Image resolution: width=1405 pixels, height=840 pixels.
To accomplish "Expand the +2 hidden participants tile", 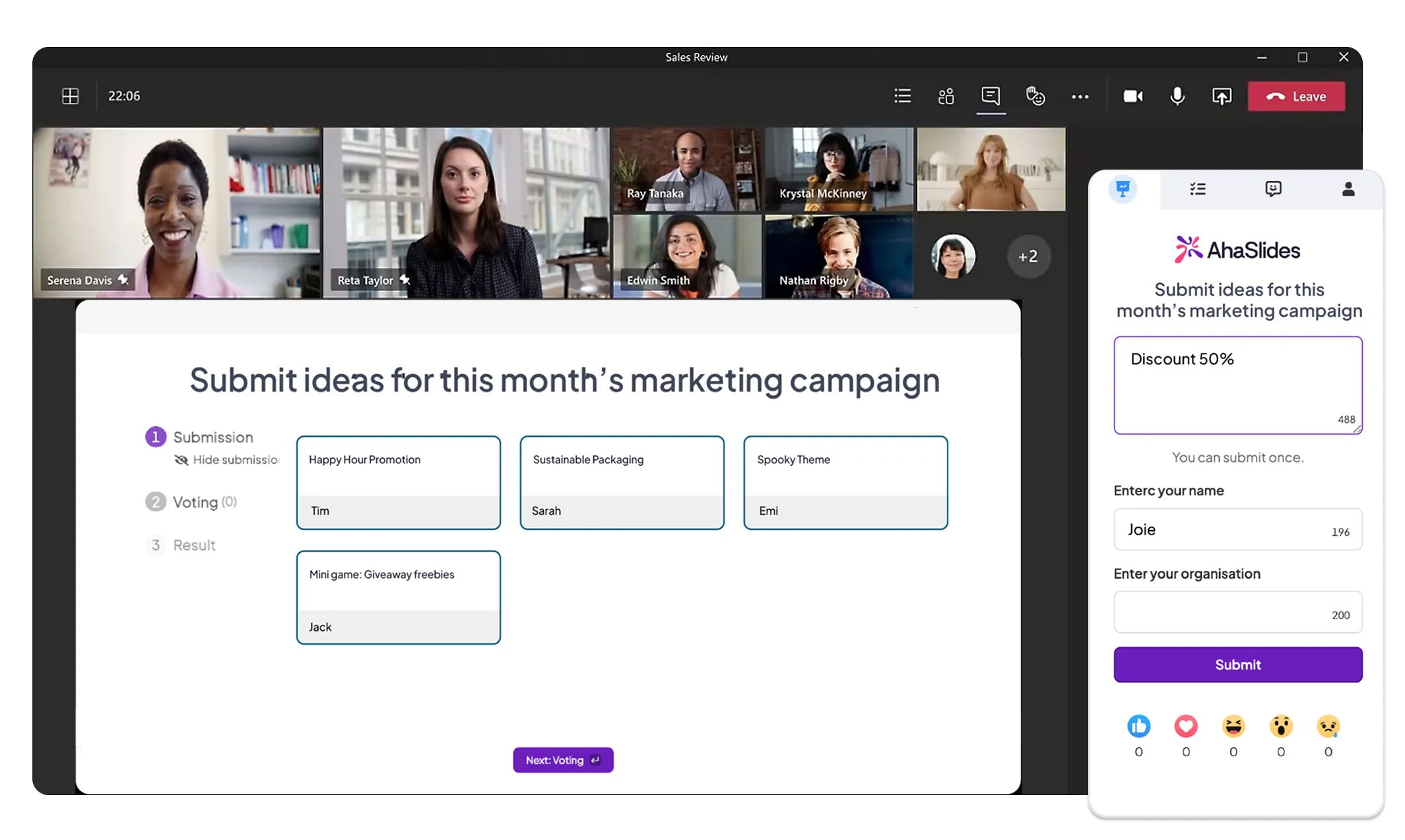I will [1028, 256].
